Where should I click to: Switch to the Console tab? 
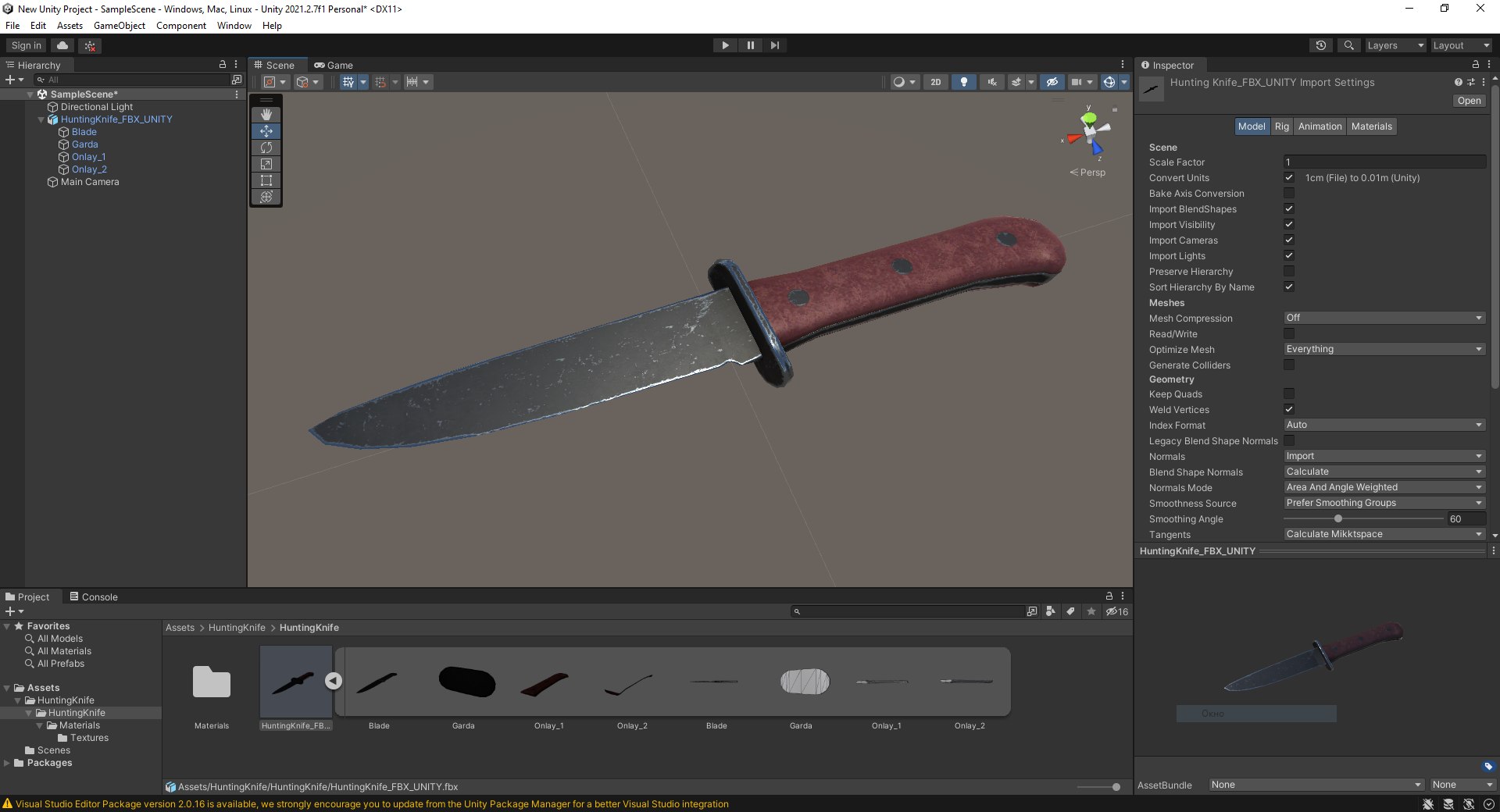click(x=94, y=597)
